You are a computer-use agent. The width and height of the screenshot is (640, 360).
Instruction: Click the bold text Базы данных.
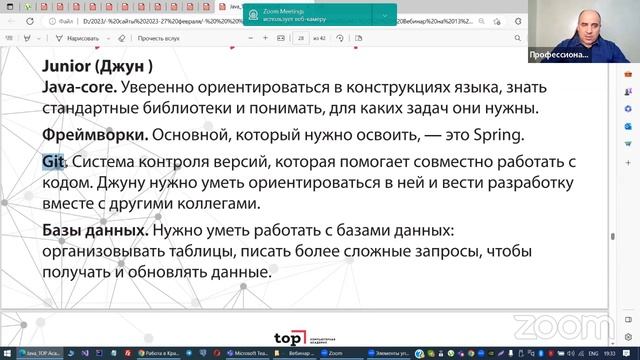[95, 230]
